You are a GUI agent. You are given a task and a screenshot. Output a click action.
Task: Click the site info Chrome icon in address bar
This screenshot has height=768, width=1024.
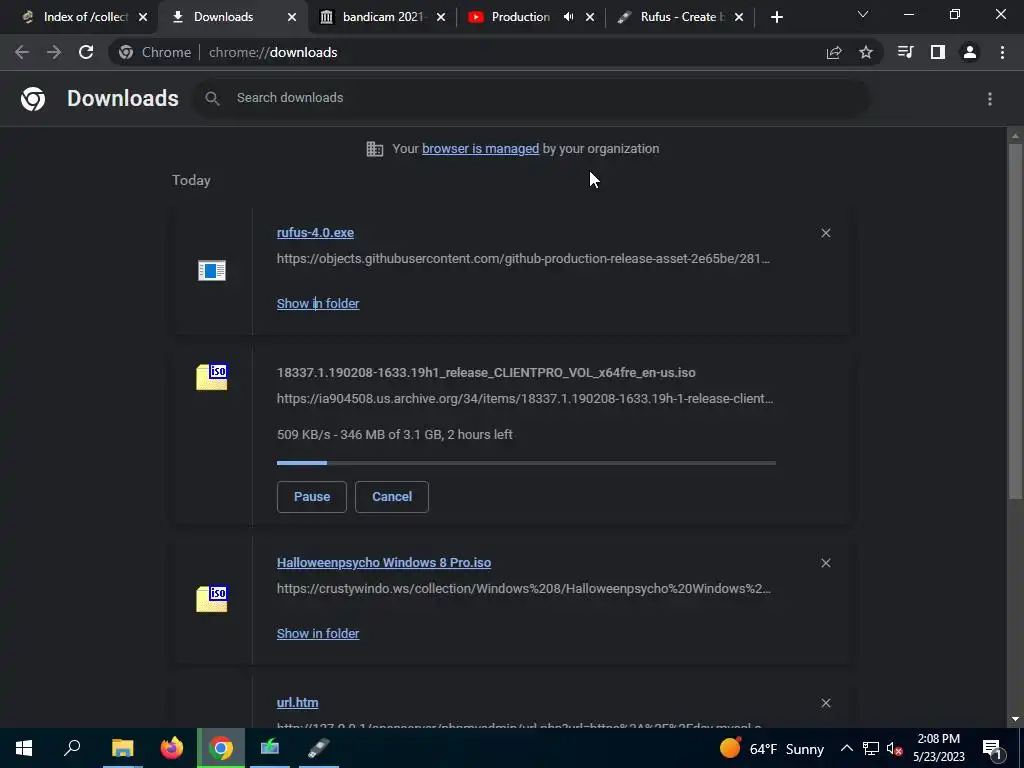click(x=126, y=52)
